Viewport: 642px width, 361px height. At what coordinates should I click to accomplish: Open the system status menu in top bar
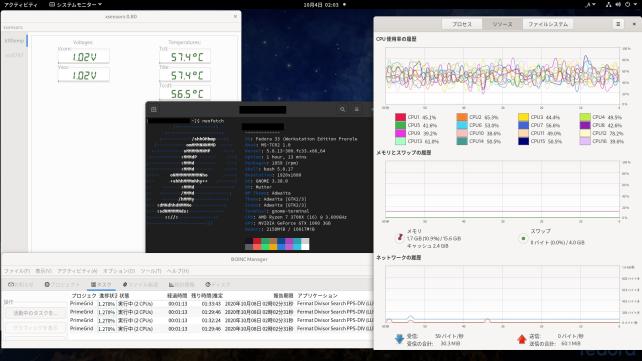(x=621, y=5)
